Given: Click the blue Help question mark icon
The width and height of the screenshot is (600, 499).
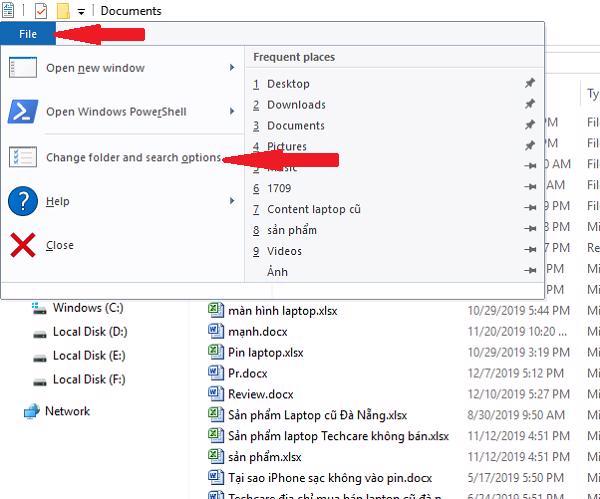Looking at the screenshot, I should (23, 201).
